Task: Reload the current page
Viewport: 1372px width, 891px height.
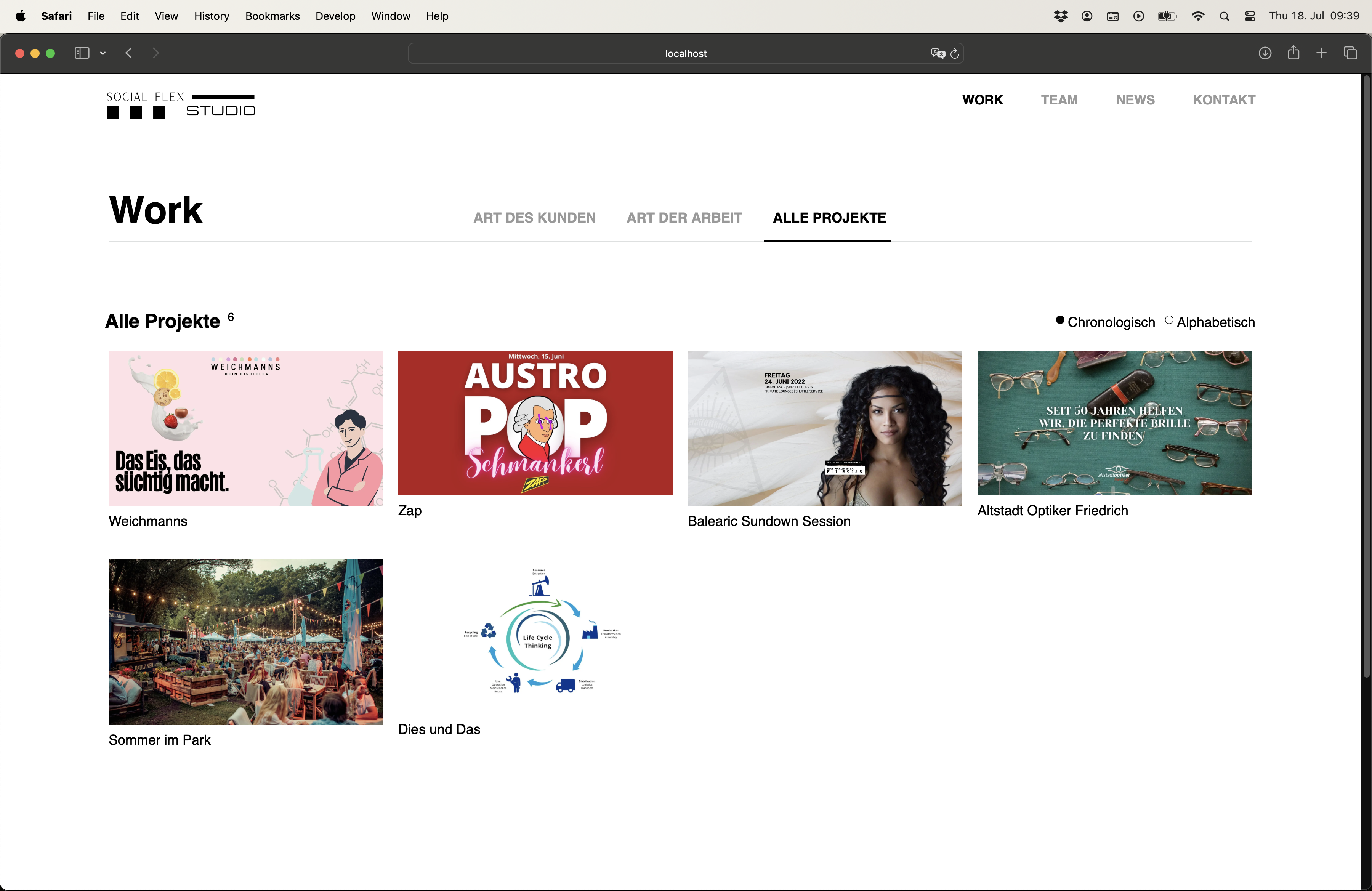Action: (x=955, y=54)
